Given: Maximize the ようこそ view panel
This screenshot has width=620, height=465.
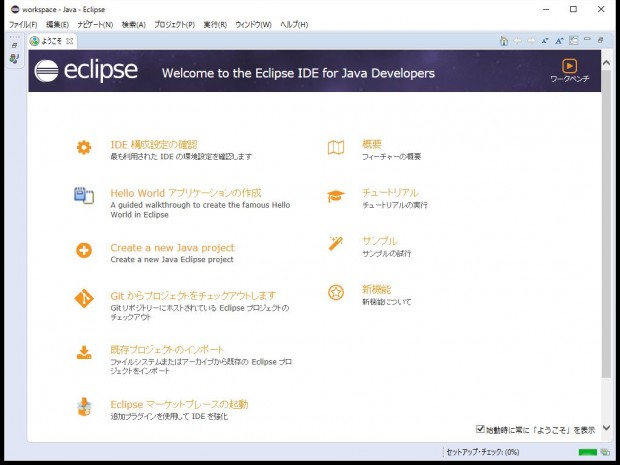Looking at the screenshot, I should point(600,40).
